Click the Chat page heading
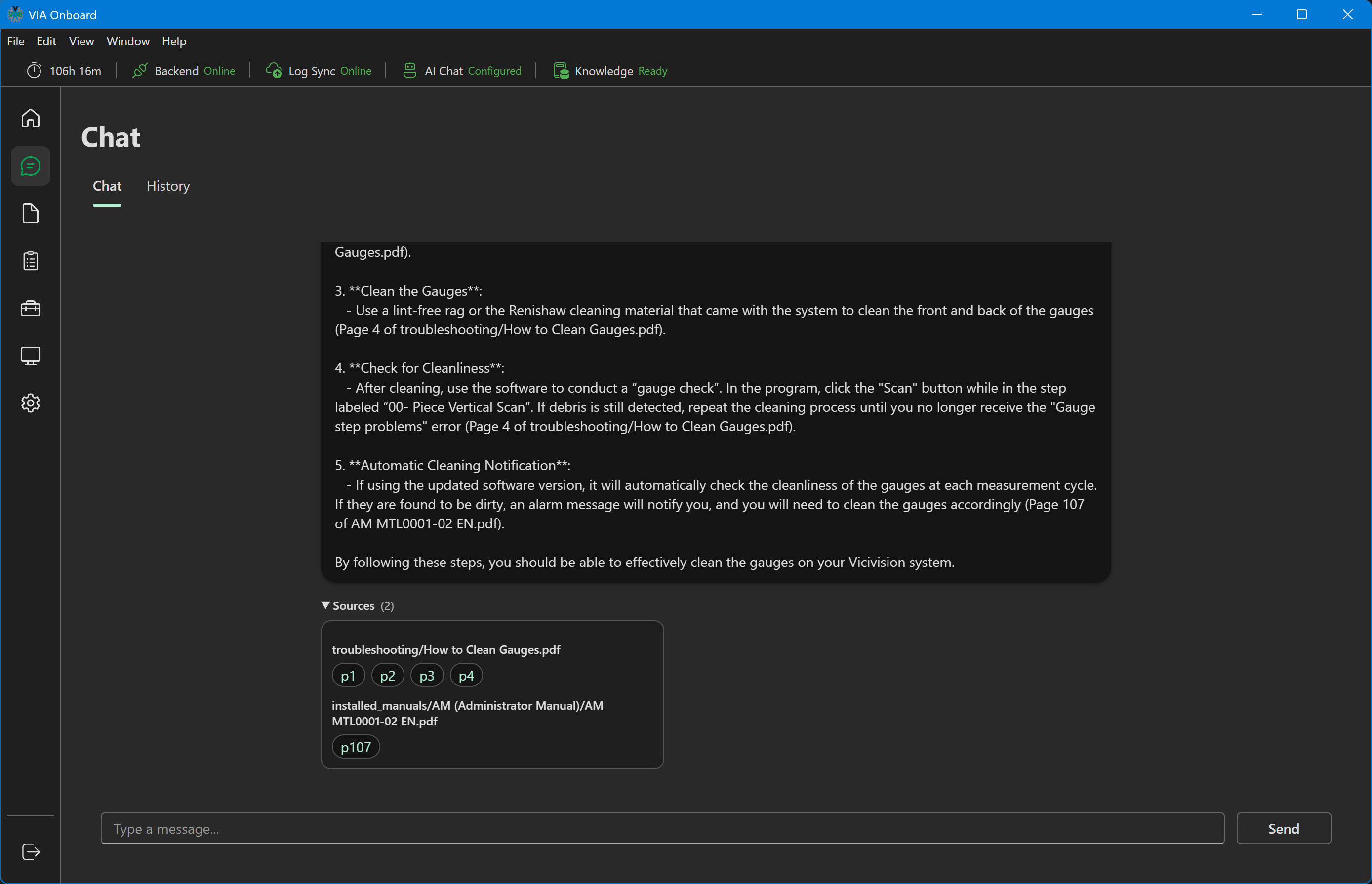Screen dimensions: 1372x884 (x=111, y=138)
